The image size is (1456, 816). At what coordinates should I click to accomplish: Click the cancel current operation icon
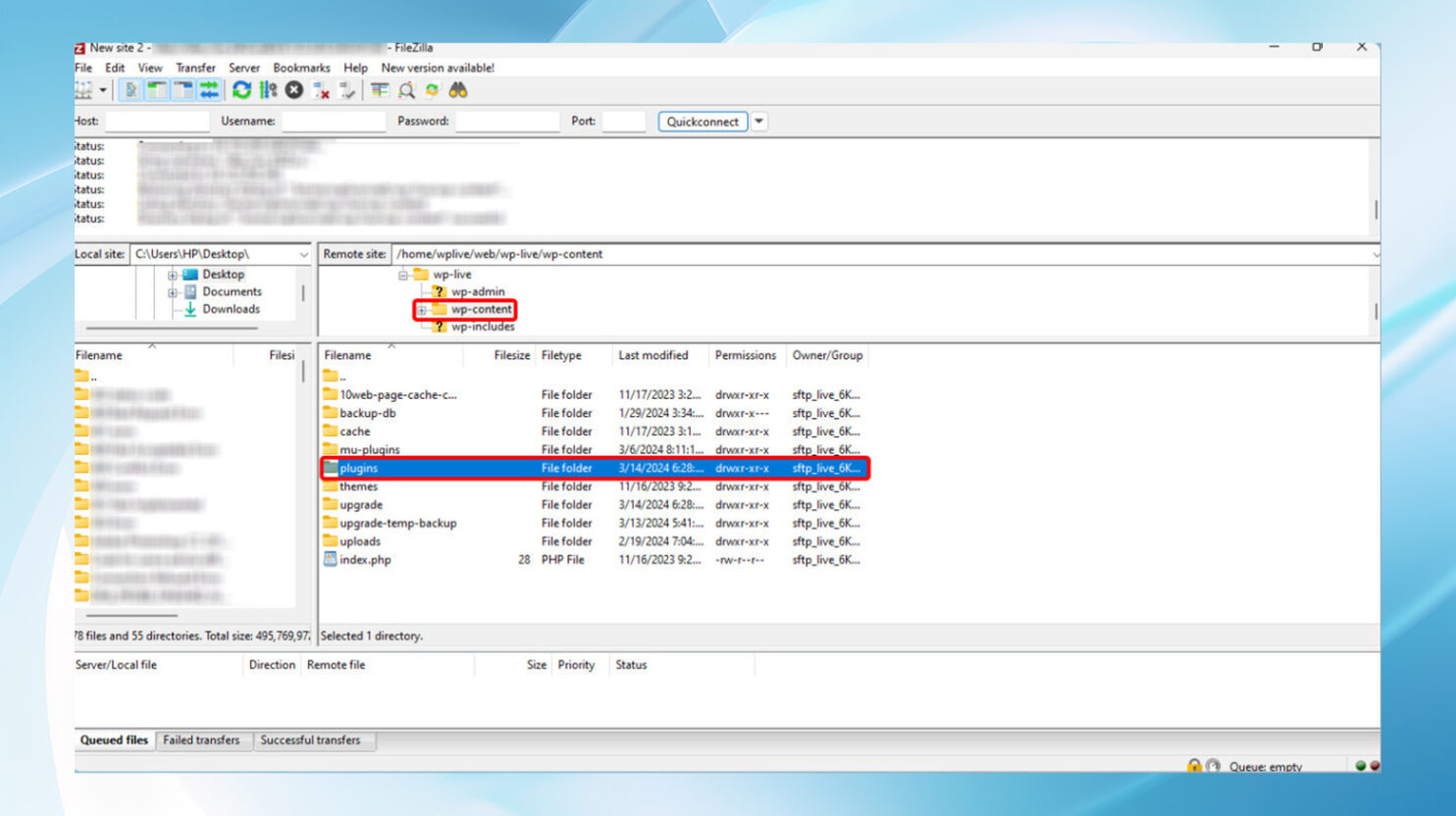(294, 90)
